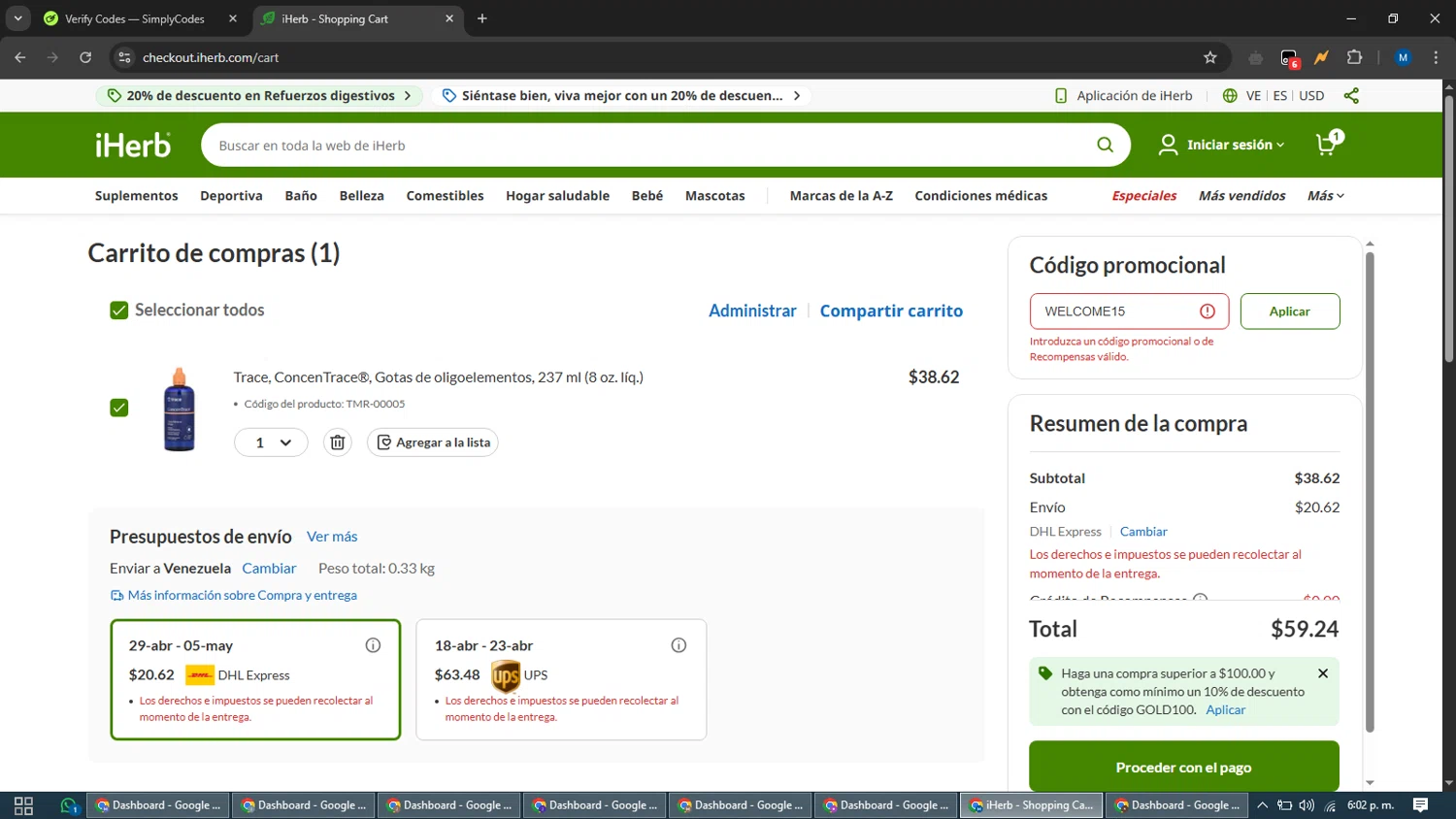Click Administrar link

752,311
